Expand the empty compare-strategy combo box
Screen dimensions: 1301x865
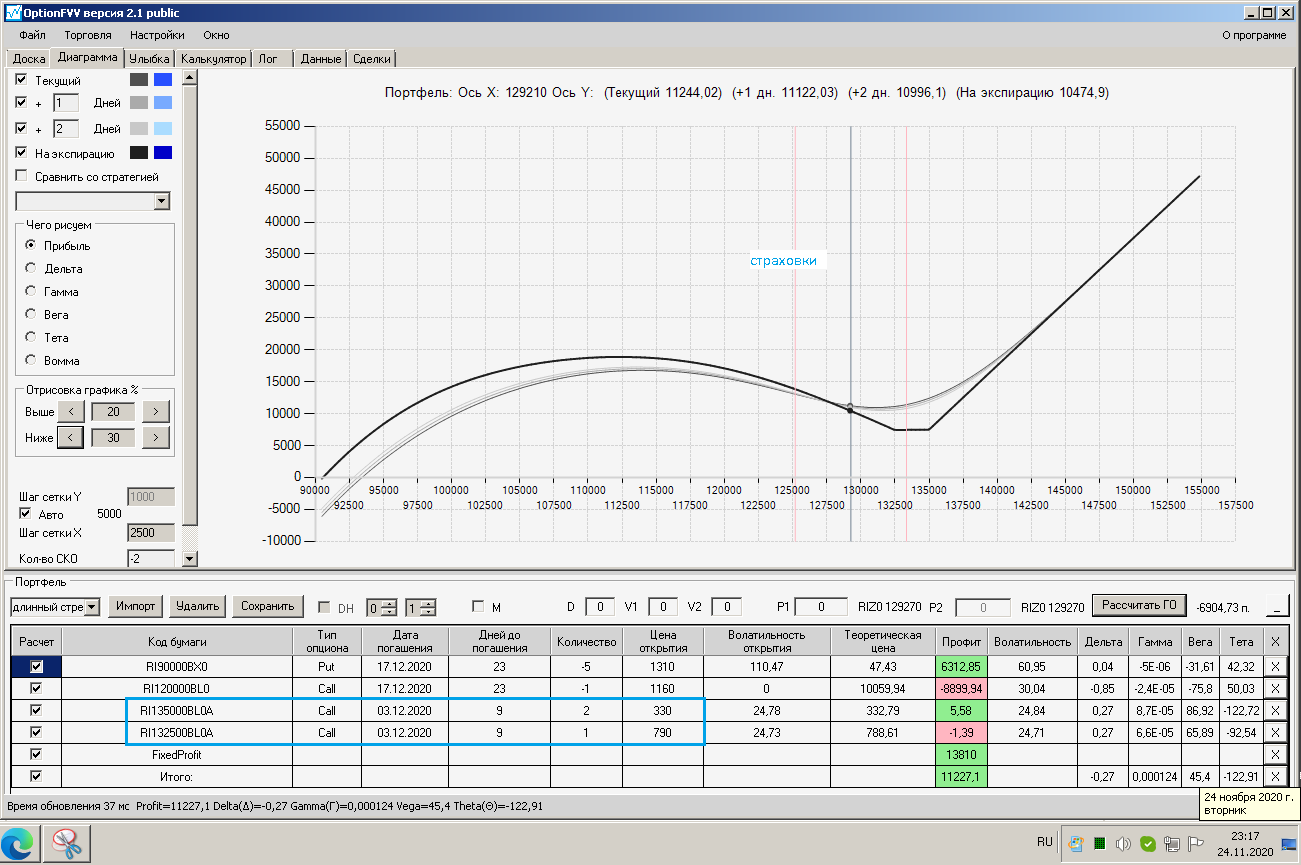[162, 201]
